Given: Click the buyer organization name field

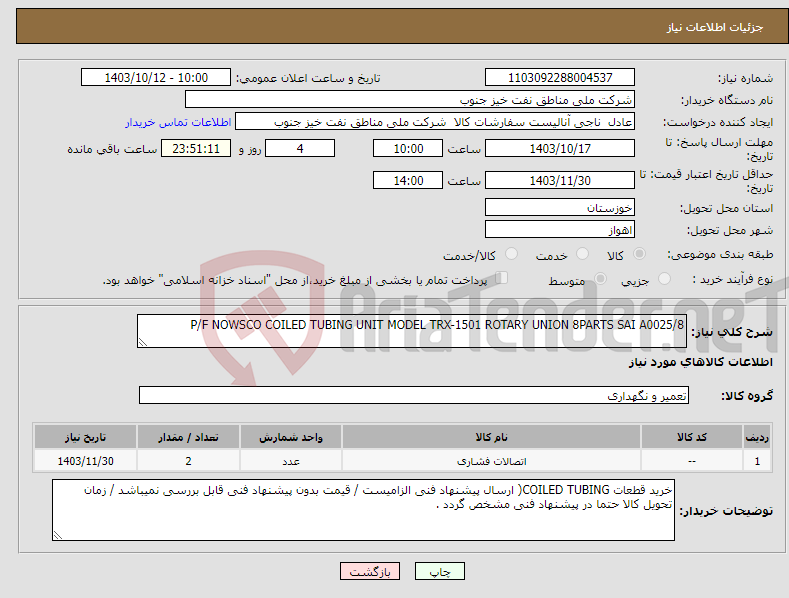Looking at the screenshot, I should 410,100.
